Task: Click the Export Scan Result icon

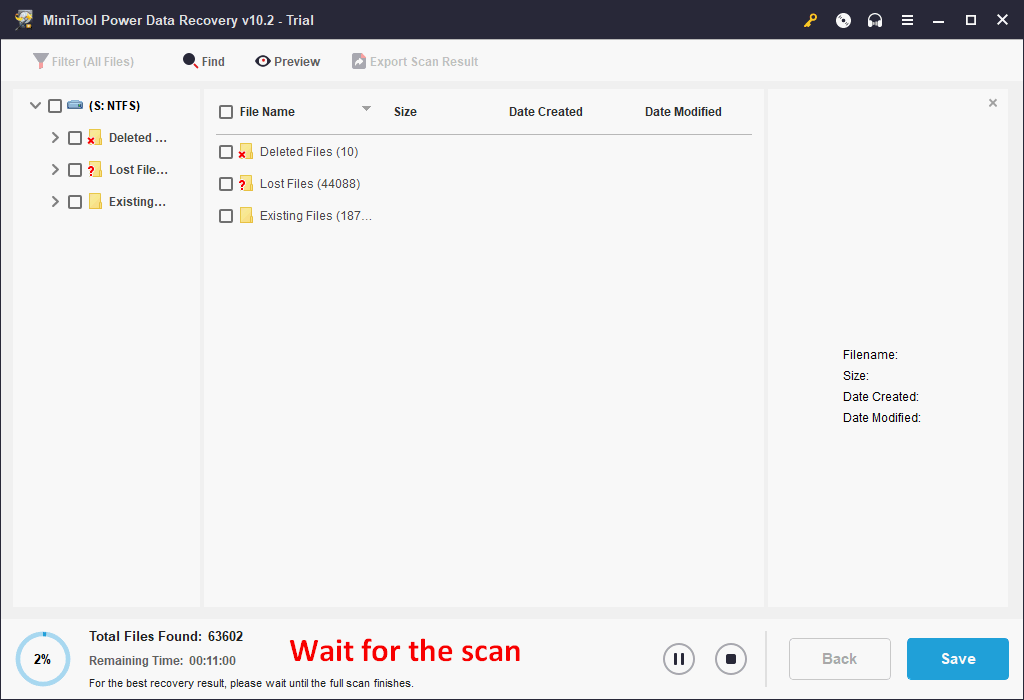Action: (x=359, y=61)
